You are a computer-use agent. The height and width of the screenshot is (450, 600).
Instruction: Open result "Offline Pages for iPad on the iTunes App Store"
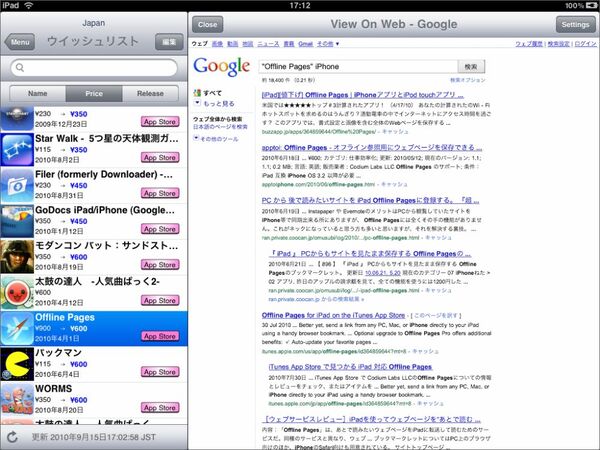click(x=333, y=315)
